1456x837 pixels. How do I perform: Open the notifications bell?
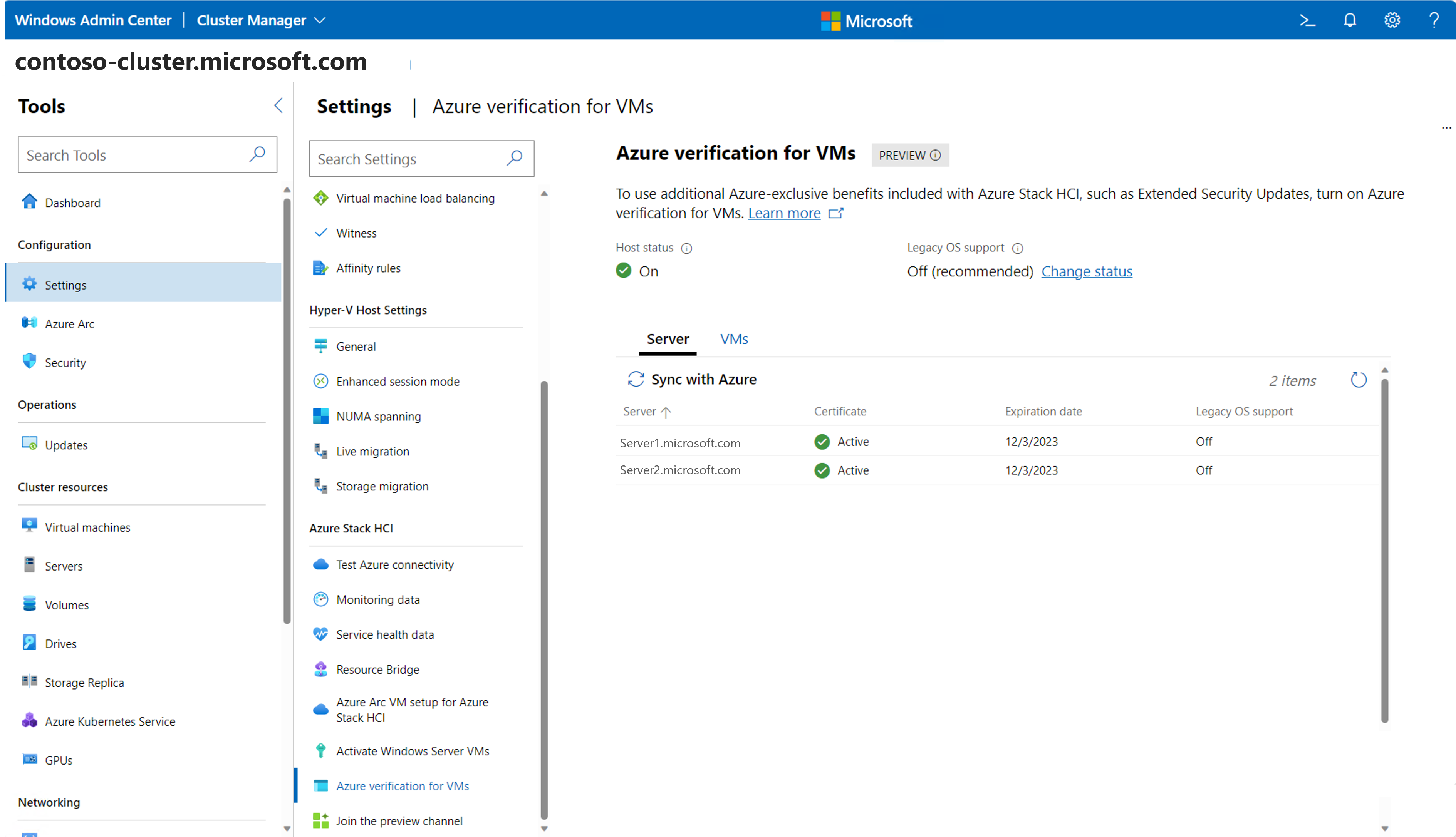(x=1350, y=21)
